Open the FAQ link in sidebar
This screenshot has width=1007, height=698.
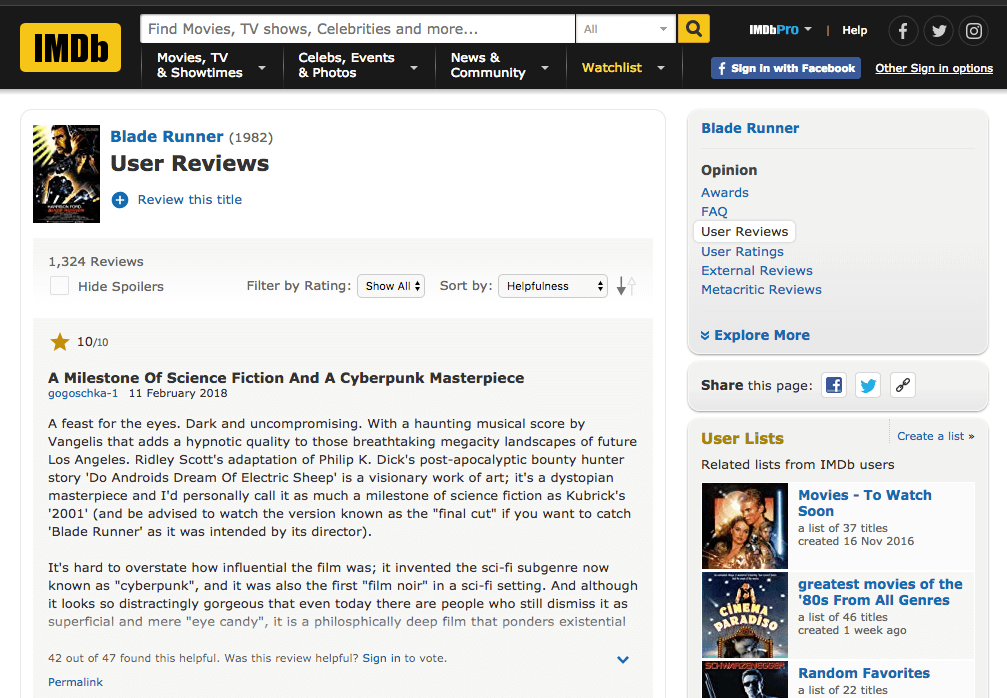[x=714, y=211]
